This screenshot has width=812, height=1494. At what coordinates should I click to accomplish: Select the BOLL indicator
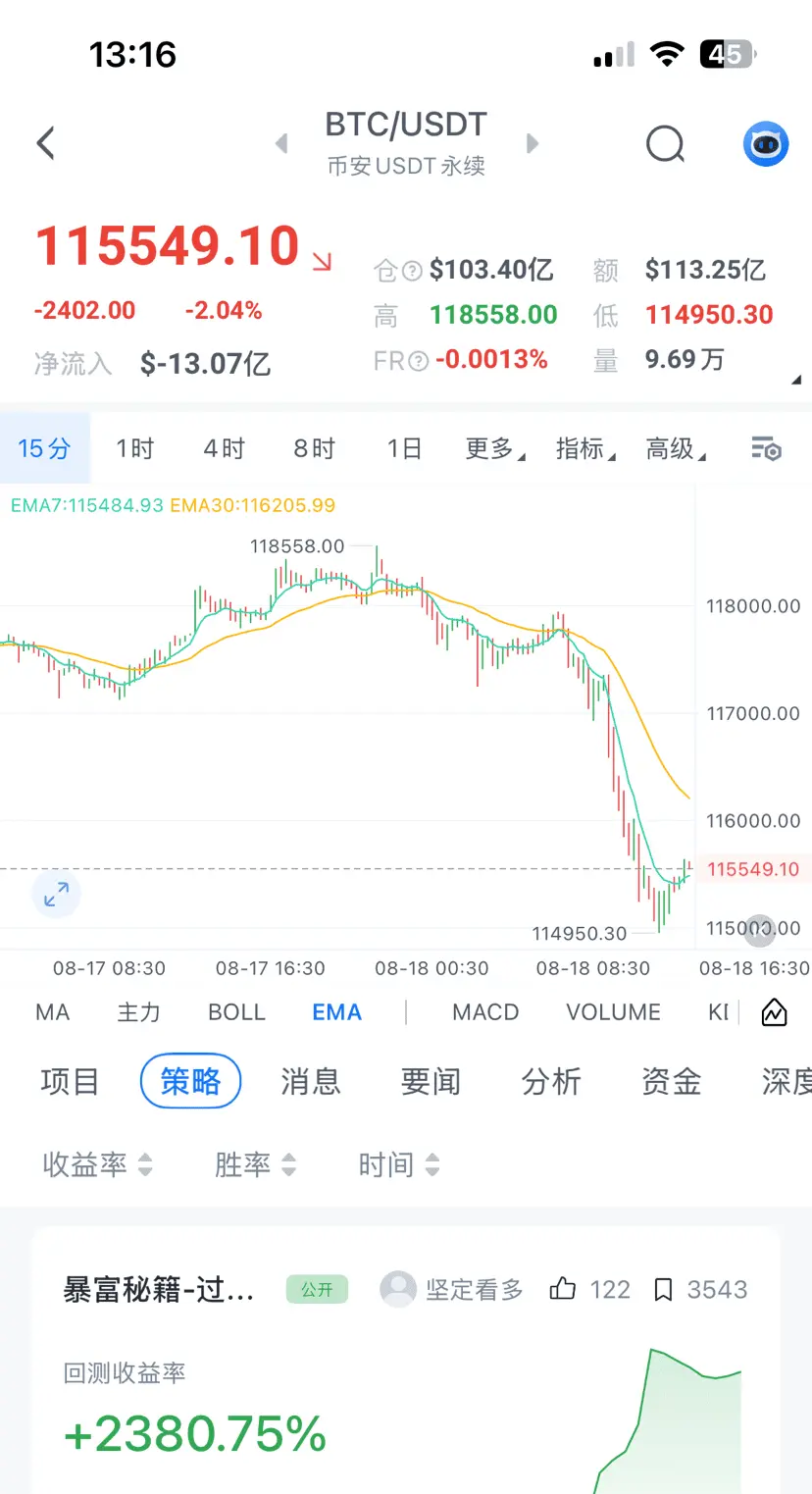click(x=236, y=1012)
